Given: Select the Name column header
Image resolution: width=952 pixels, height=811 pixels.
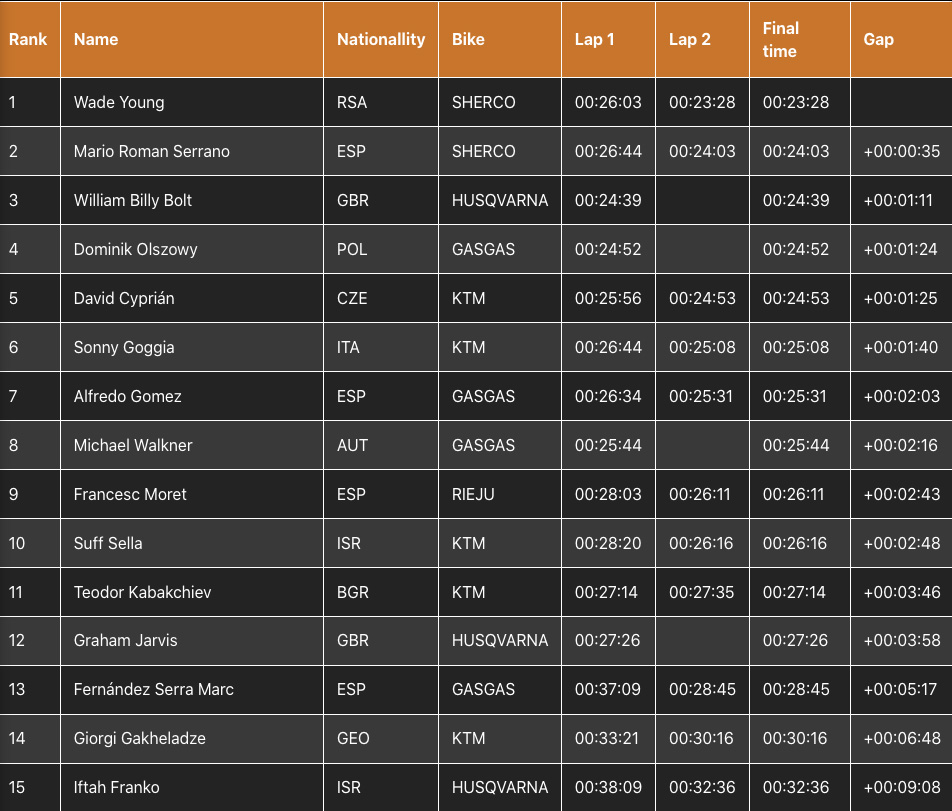Looking at the screenshot, I should pos(96,39).
